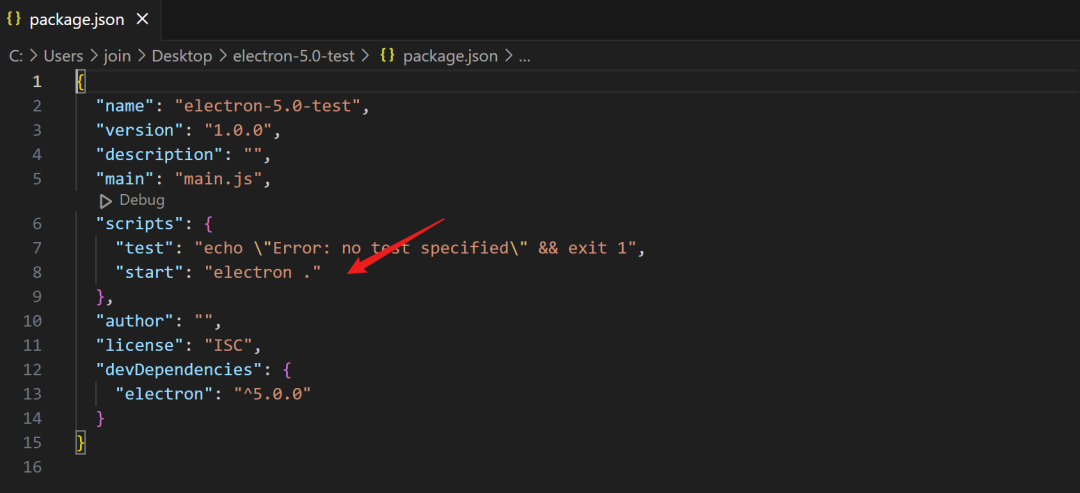Click the Debug play triangle icon
The height and width of the screenshot is (493, 1080).
106,200
